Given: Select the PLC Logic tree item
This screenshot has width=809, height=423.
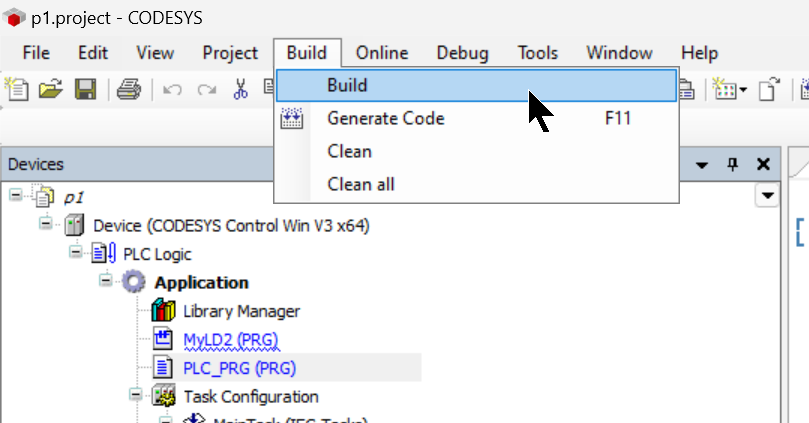Looking at the screenshot, I should coord(157,254).
